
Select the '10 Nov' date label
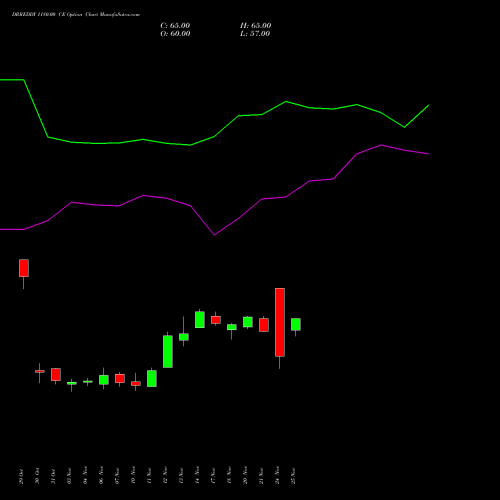[133, 476]
